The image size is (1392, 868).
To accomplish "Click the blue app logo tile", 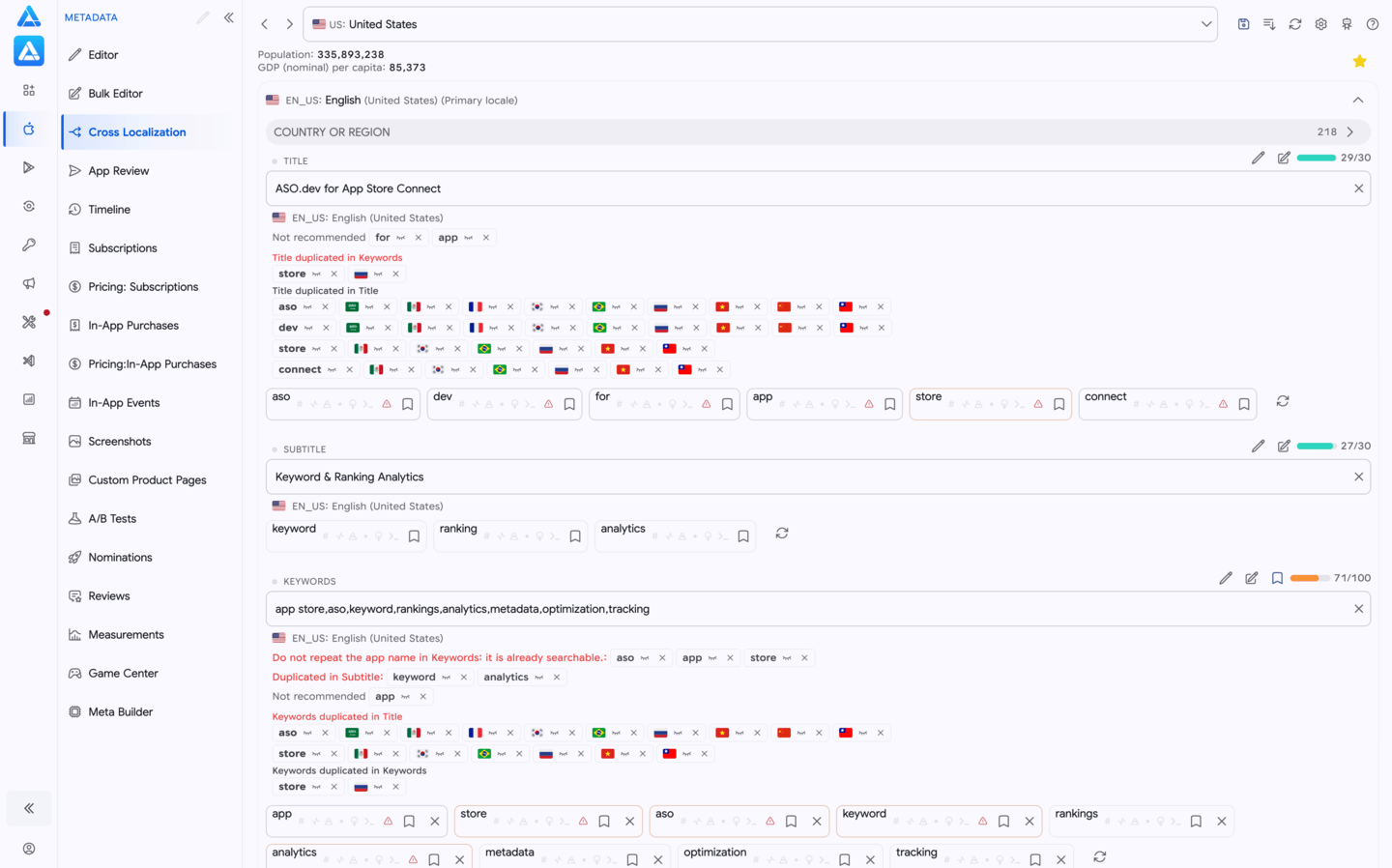I will click(29, 50).
